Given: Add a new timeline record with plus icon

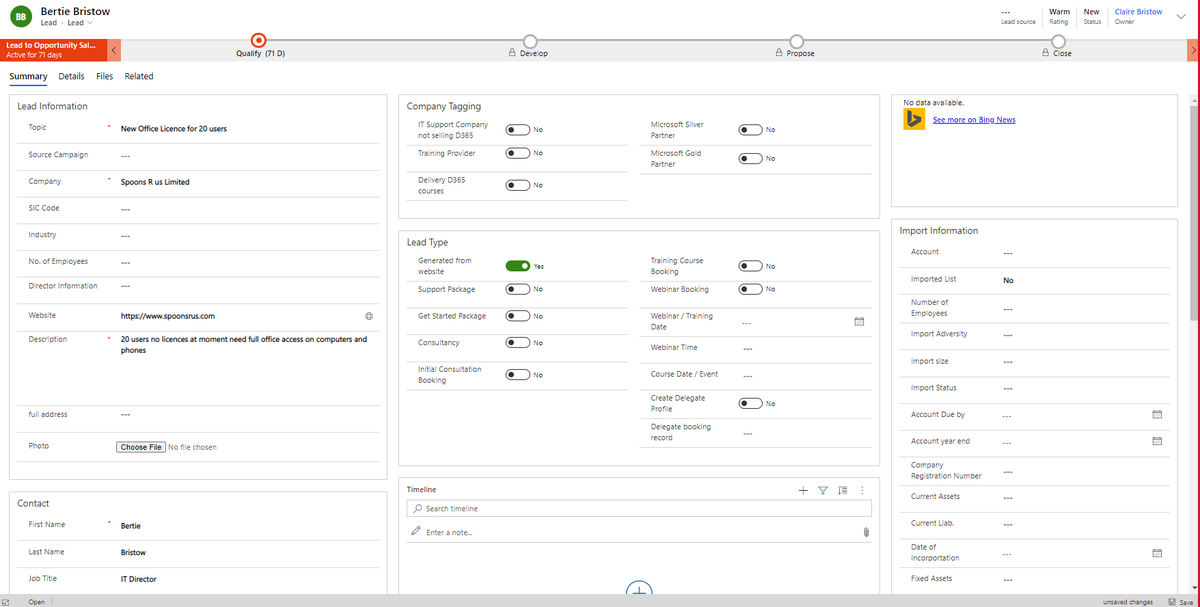Looking at the screenshot, I should (x=803, y=490).
